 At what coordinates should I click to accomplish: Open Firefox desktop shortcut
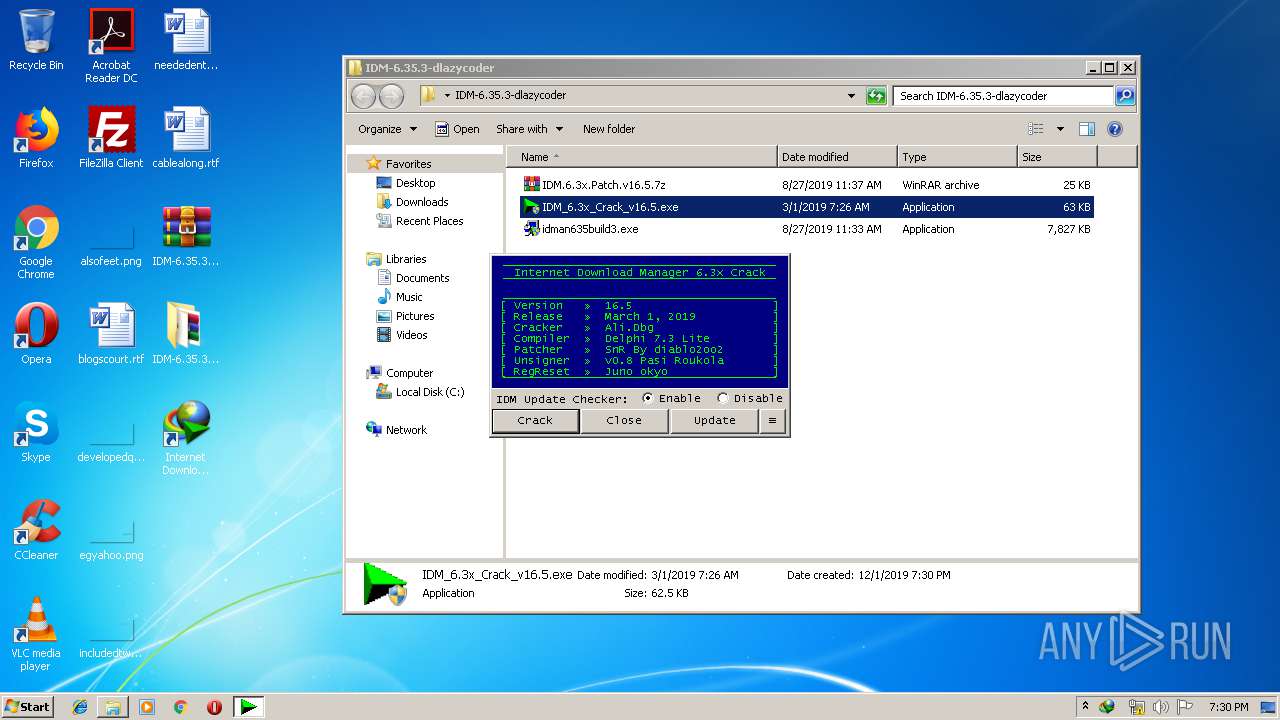[x=36, y=138]
